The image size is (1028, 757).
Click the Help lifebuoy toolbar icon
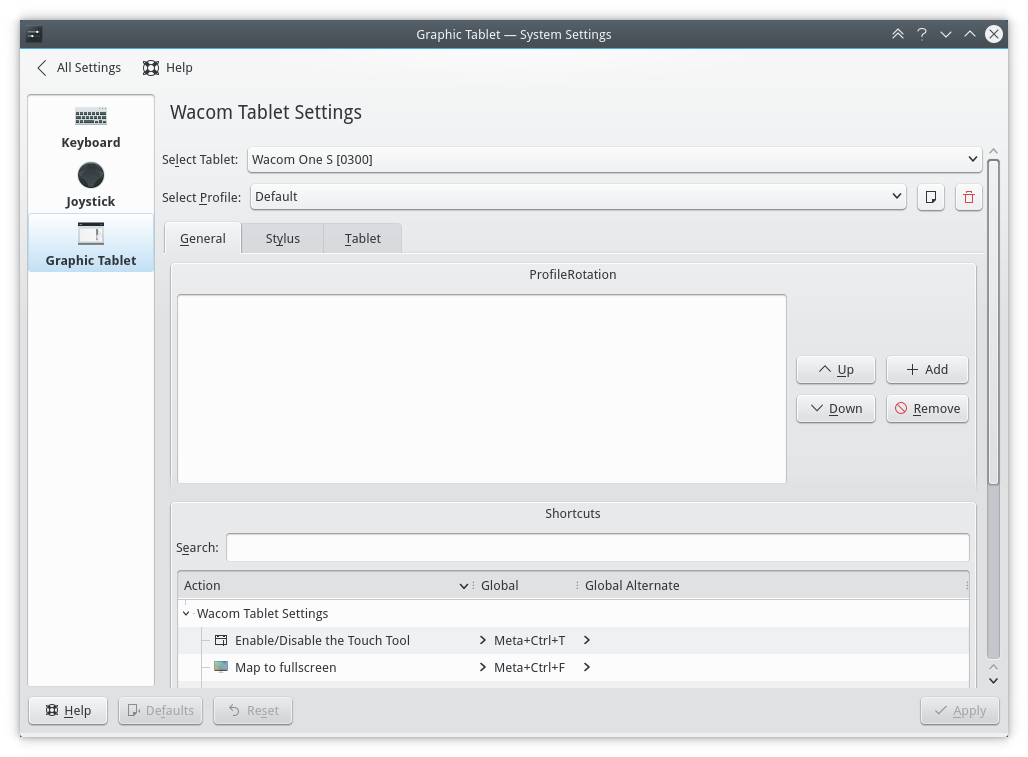(151, 68)
